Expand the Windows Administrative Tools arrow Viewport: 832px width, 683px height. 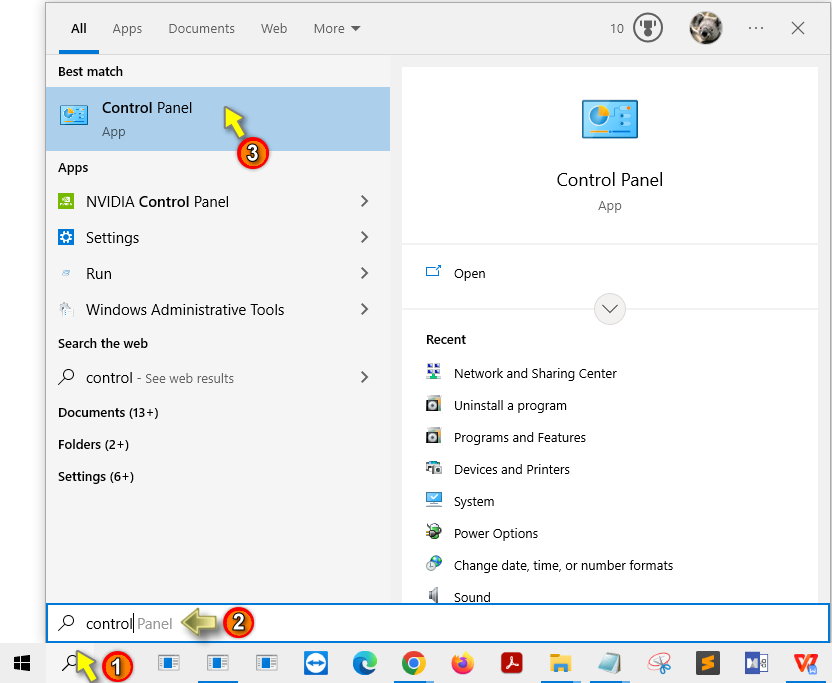point(364,309)
